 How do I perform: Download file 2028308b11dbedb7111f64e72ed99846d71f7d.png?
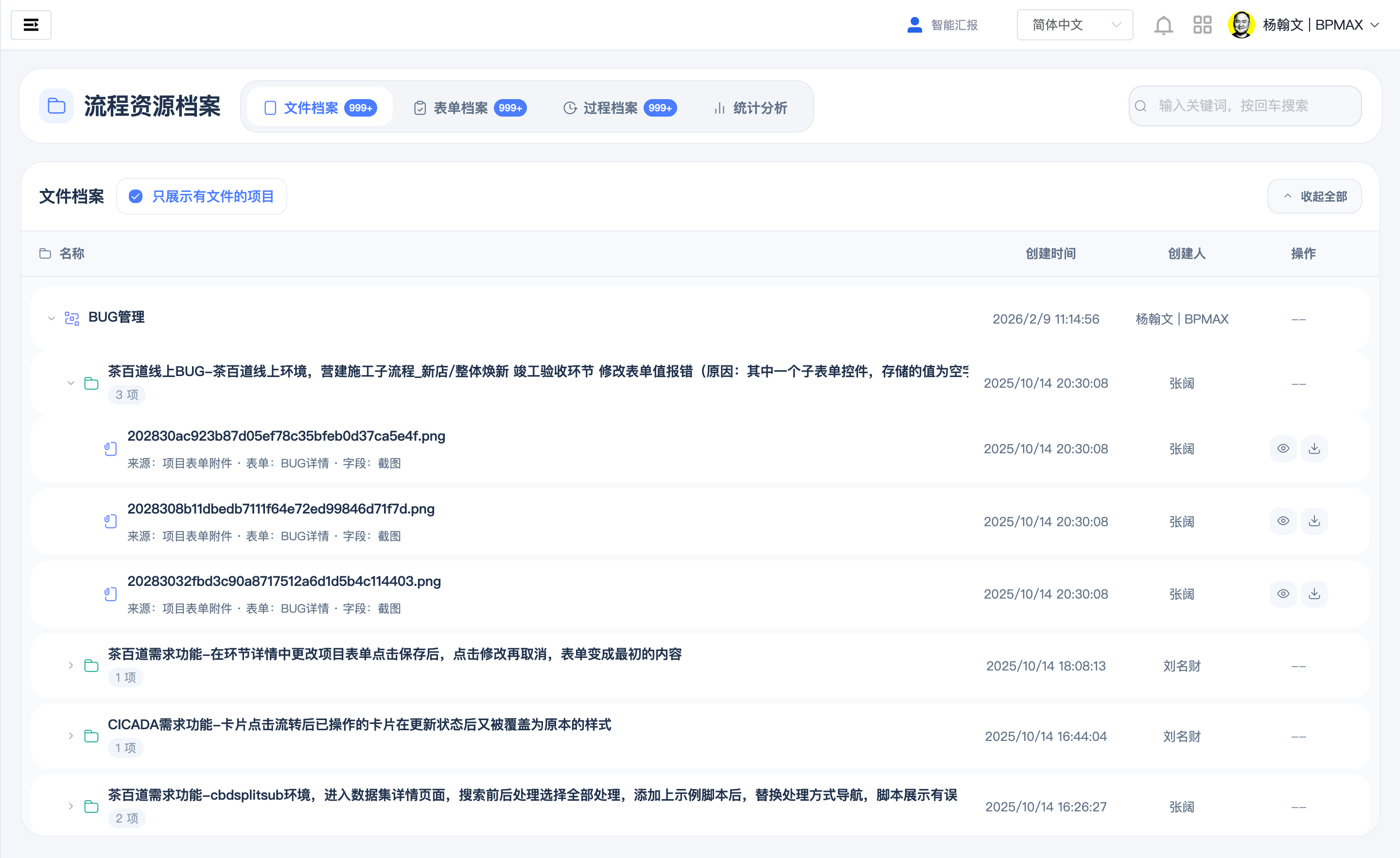click(1314, 521)
